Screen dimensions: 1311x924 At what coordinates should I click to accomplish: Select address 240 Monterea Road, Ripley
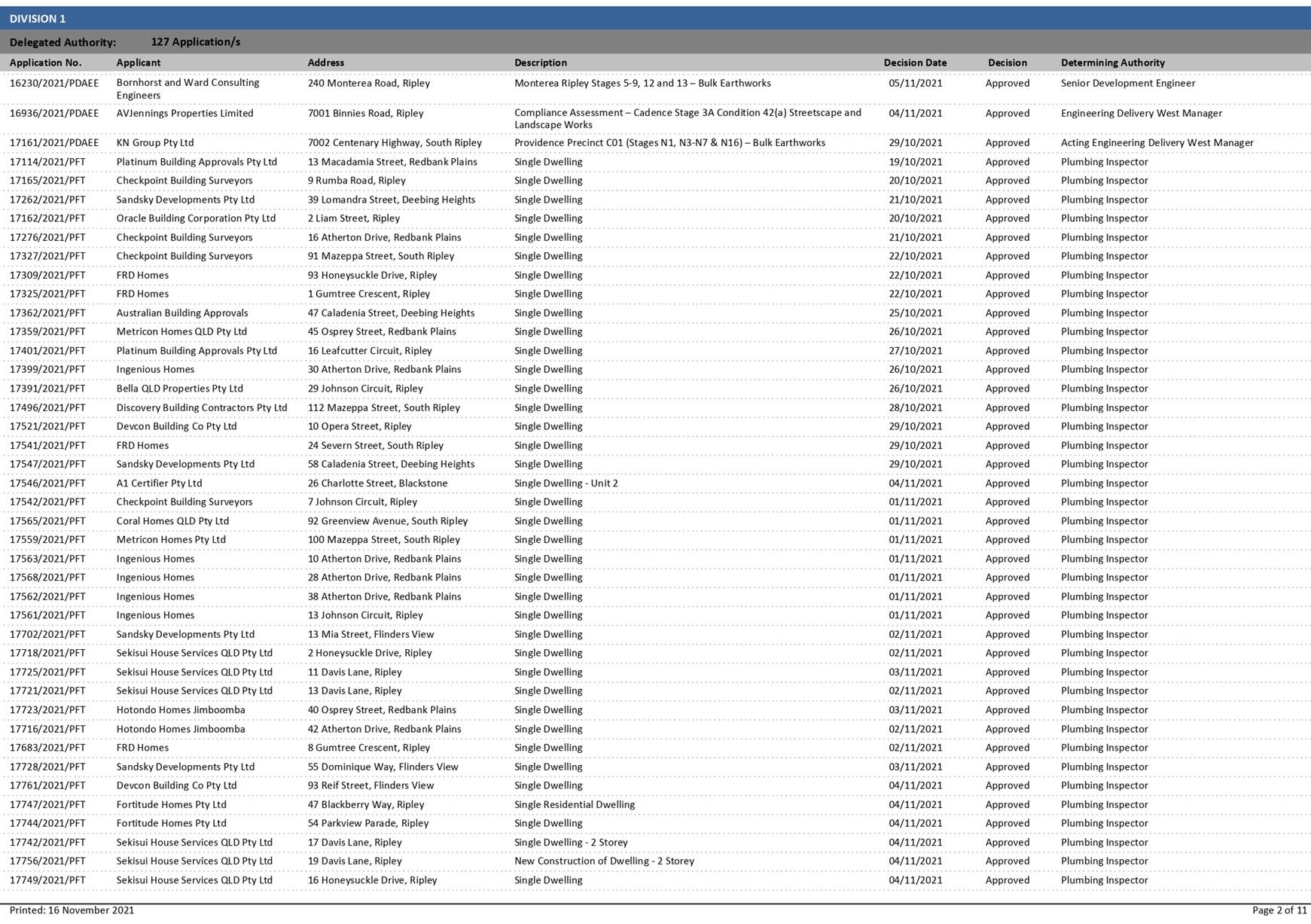tap(369, 84)
